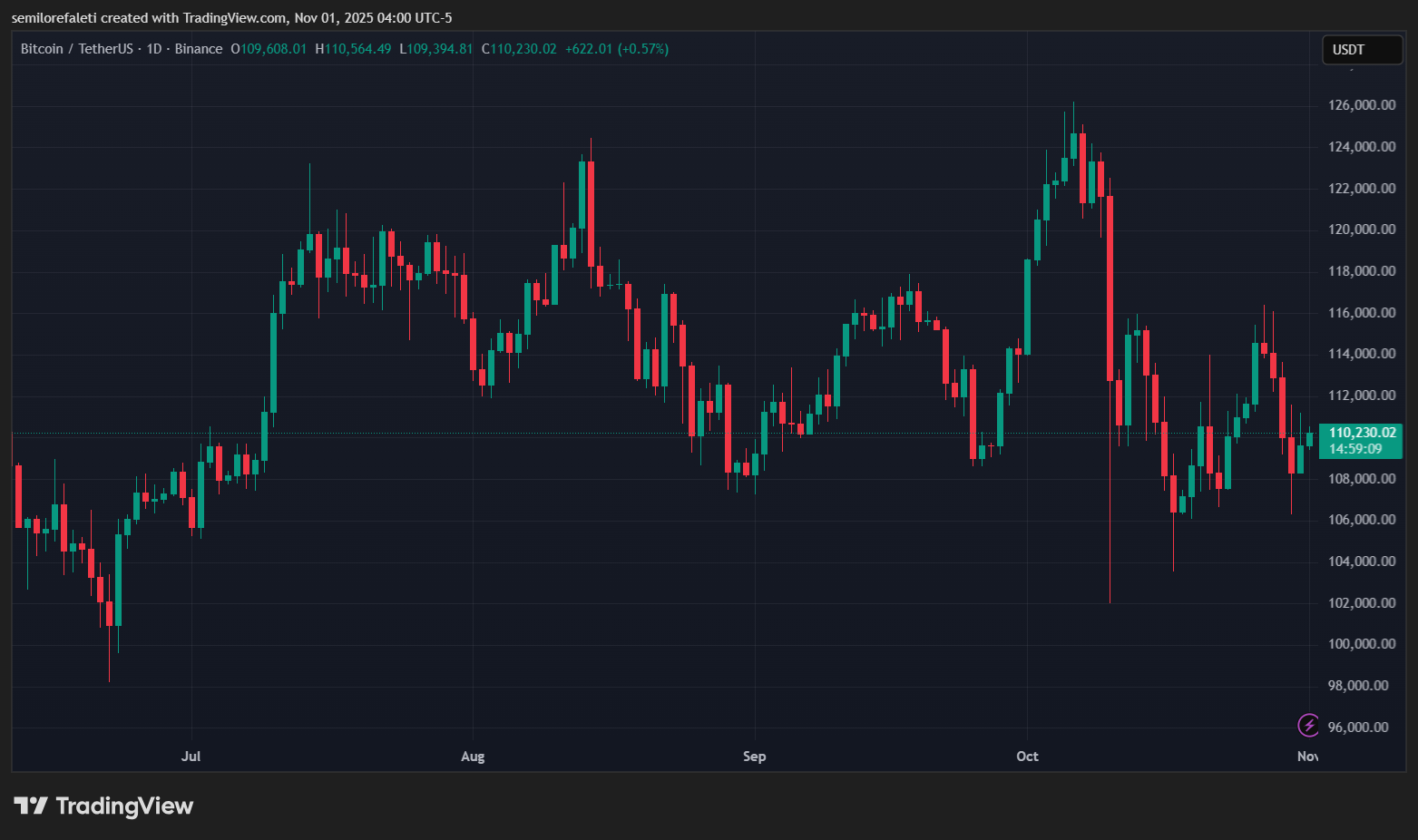The height and width of the screenshot is (840, 1418).
Task: Open the currency dropdown showing USDT
Action: click(x=1362, y=50)
